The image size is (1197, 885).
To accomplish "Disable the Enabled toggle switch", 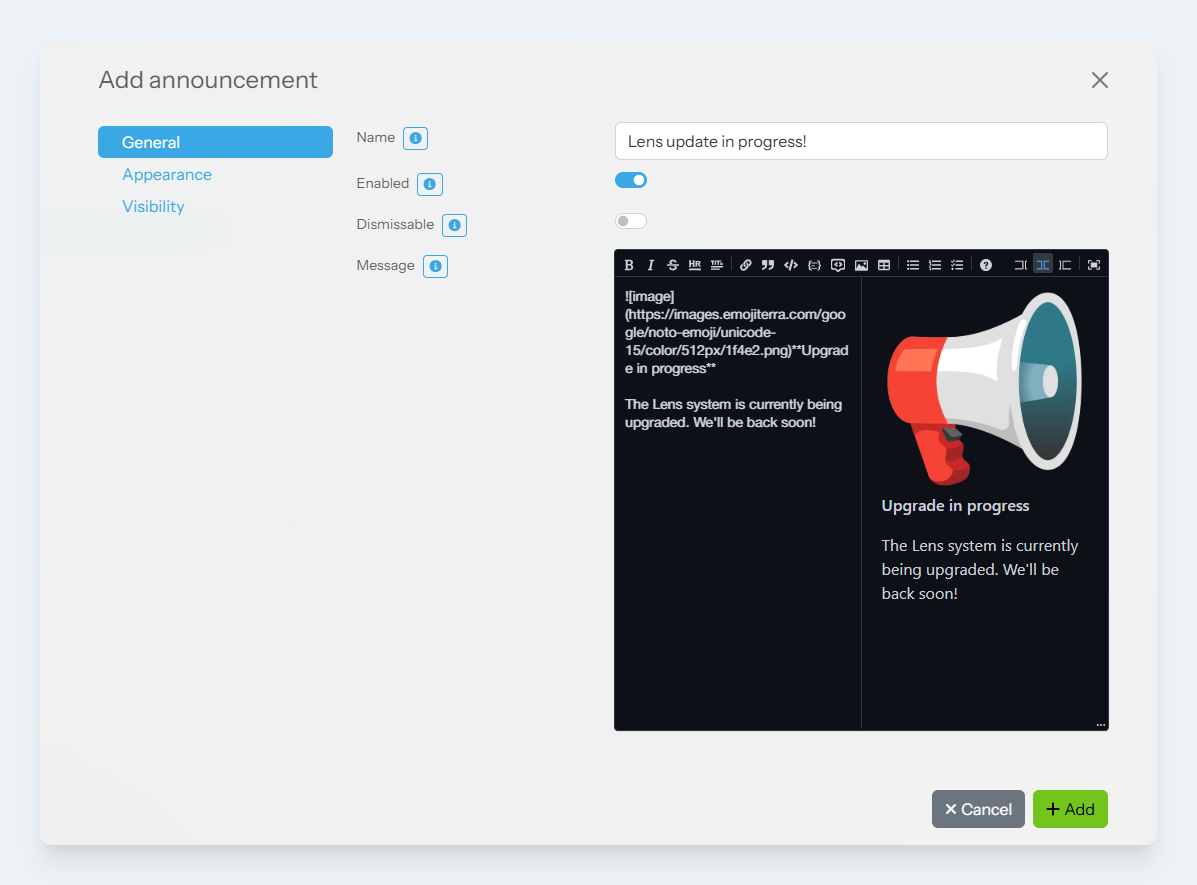I will coord(631,180).
